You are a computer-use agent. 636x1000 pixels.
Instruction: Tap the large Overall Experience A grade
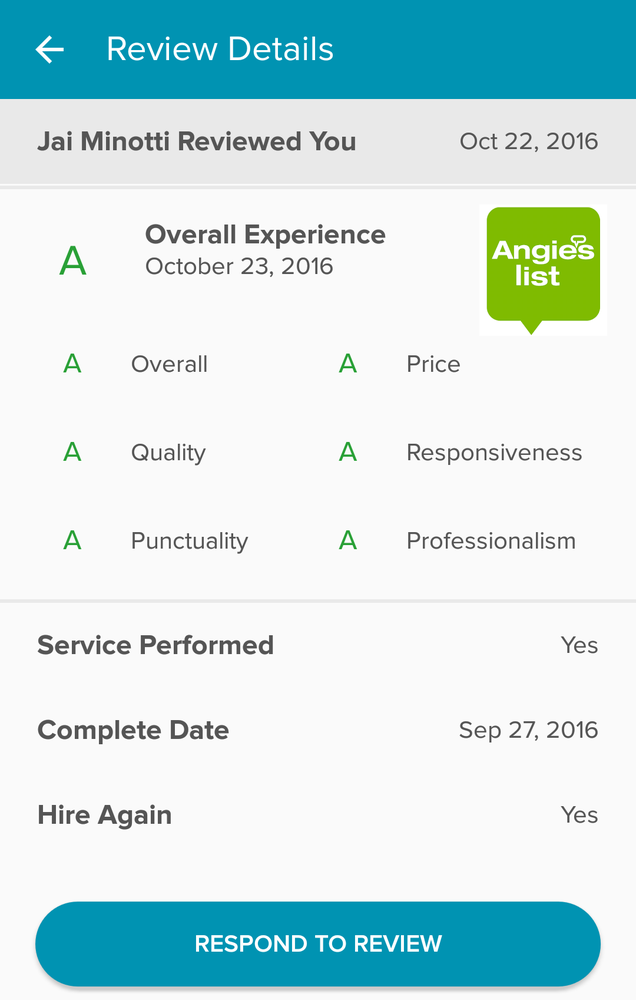tap(73, 262)
